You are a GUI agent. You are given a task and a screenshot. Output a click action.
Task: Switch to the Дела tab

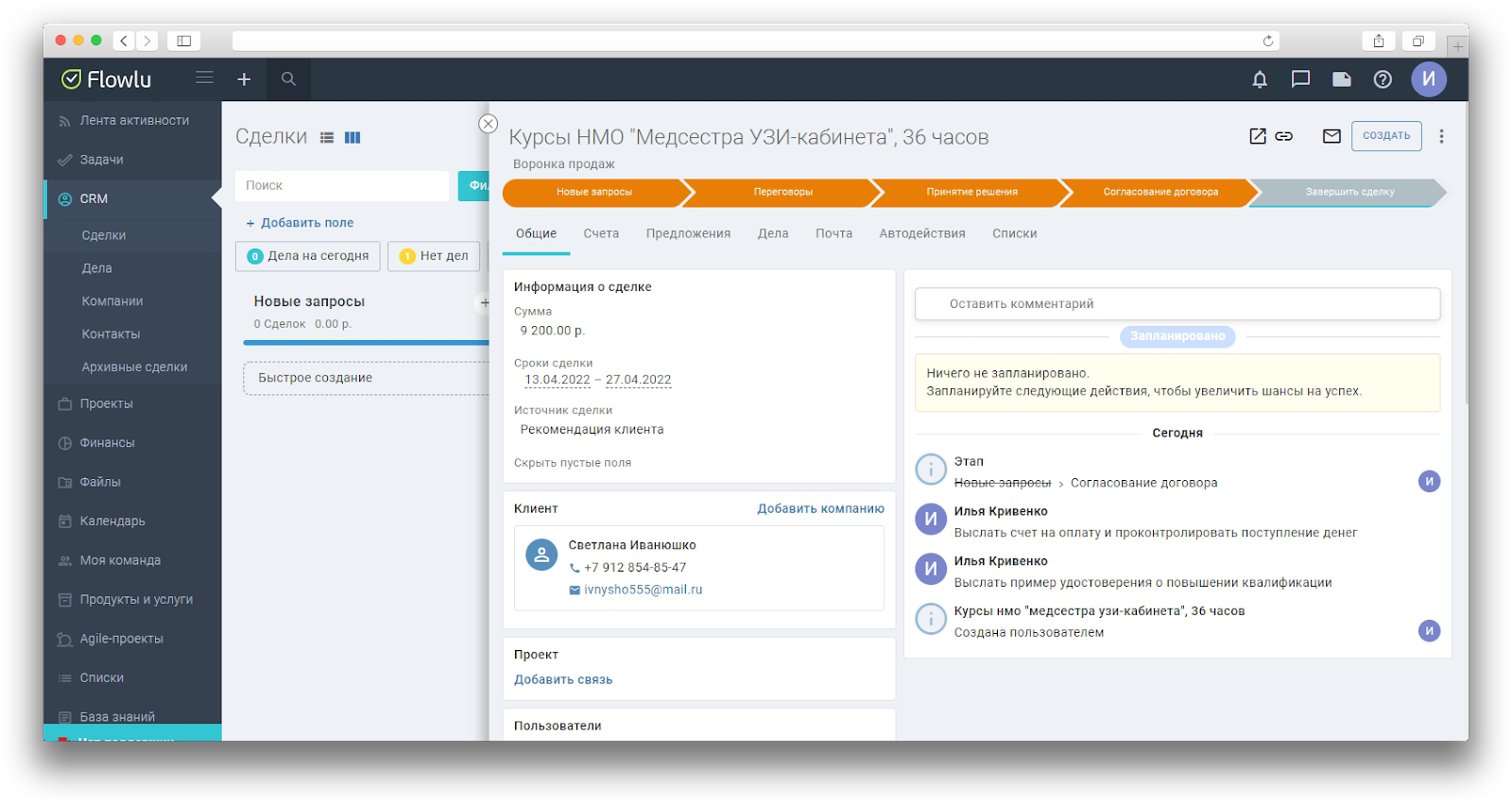tap(773, 233)
